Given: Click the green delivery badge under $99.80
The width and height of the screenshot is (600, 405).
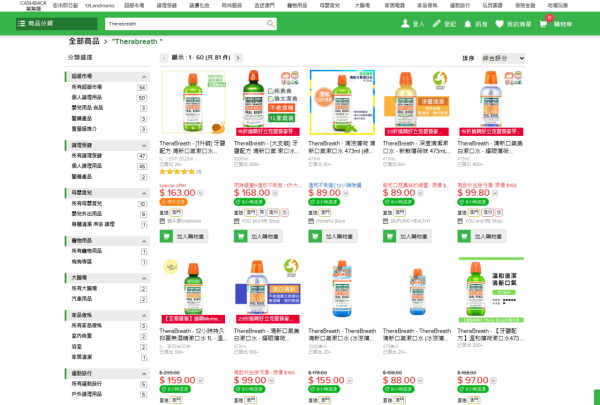Looking at the screenshot, I should pyautogui.click(x=473, y=202).
